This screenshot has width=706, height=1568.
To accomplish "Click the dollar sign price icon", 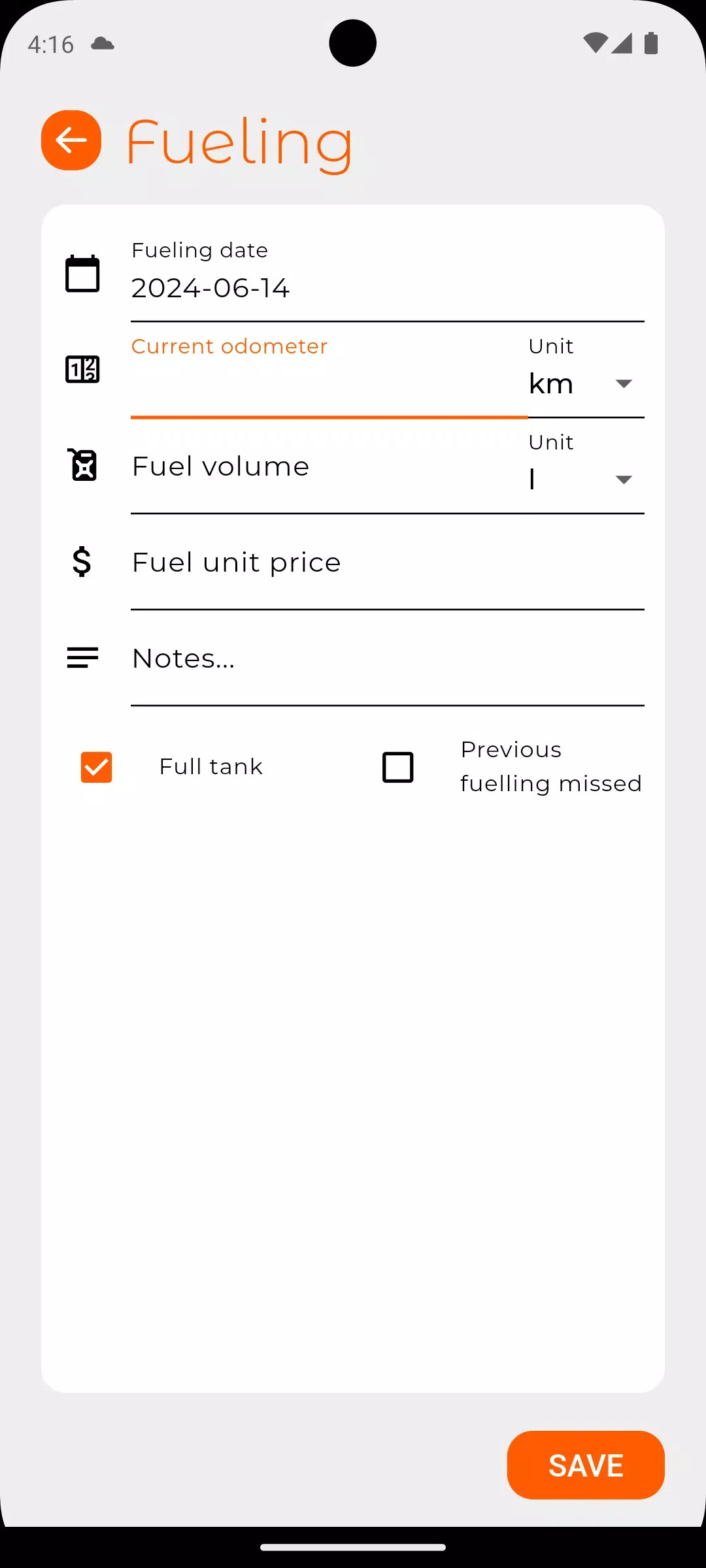I will click(x=82, y=562).
